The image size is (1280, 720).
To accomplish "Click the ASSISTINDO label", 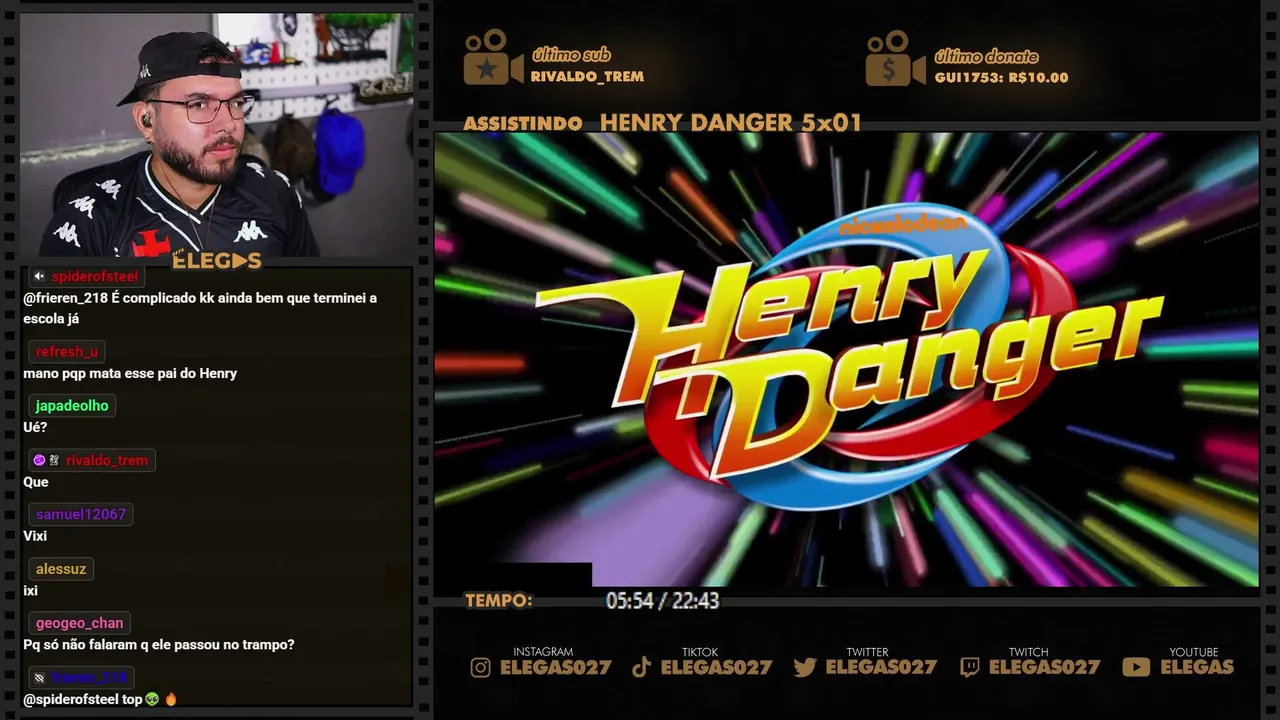I will [x=523, y=124].
